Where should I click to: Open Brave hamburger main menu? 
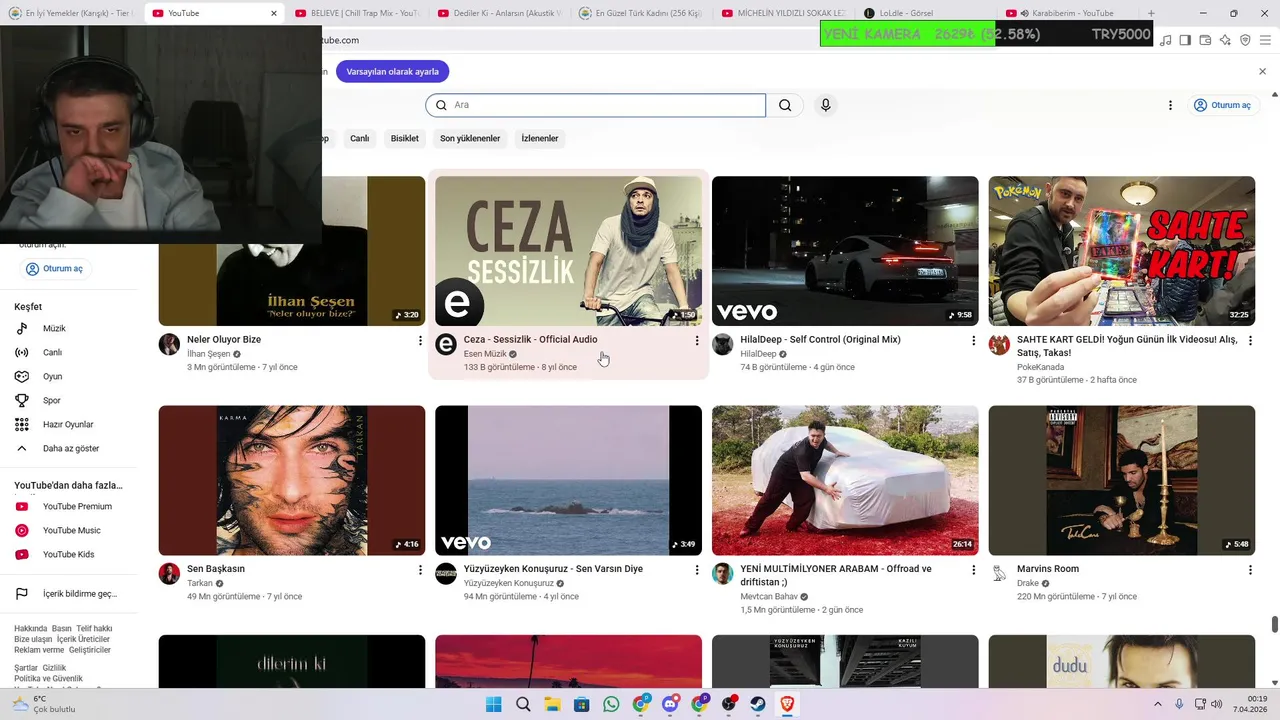coord(1266,40)
